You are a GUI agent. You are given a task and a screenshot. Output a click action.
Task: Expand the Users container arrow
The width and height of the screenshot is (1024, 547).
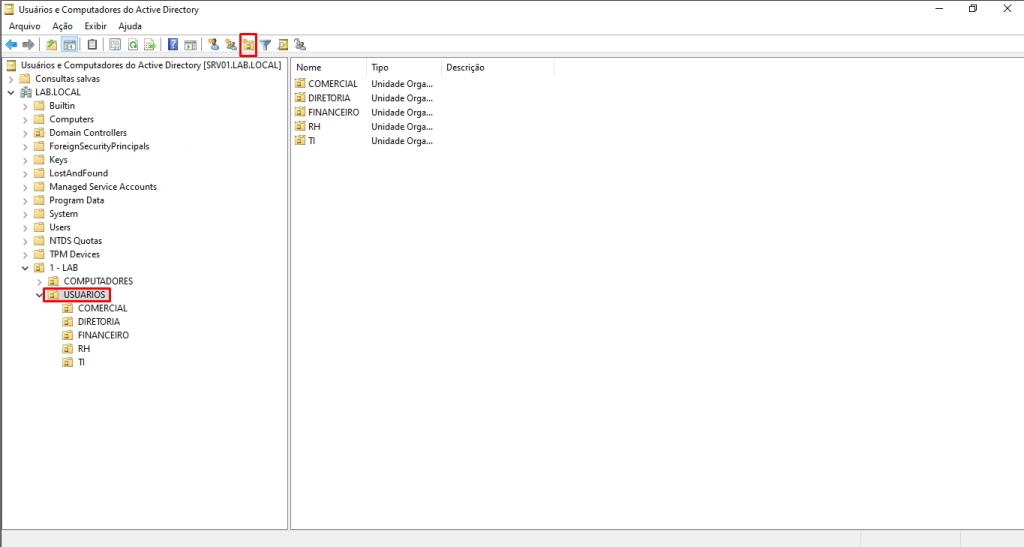click(25, 228)
